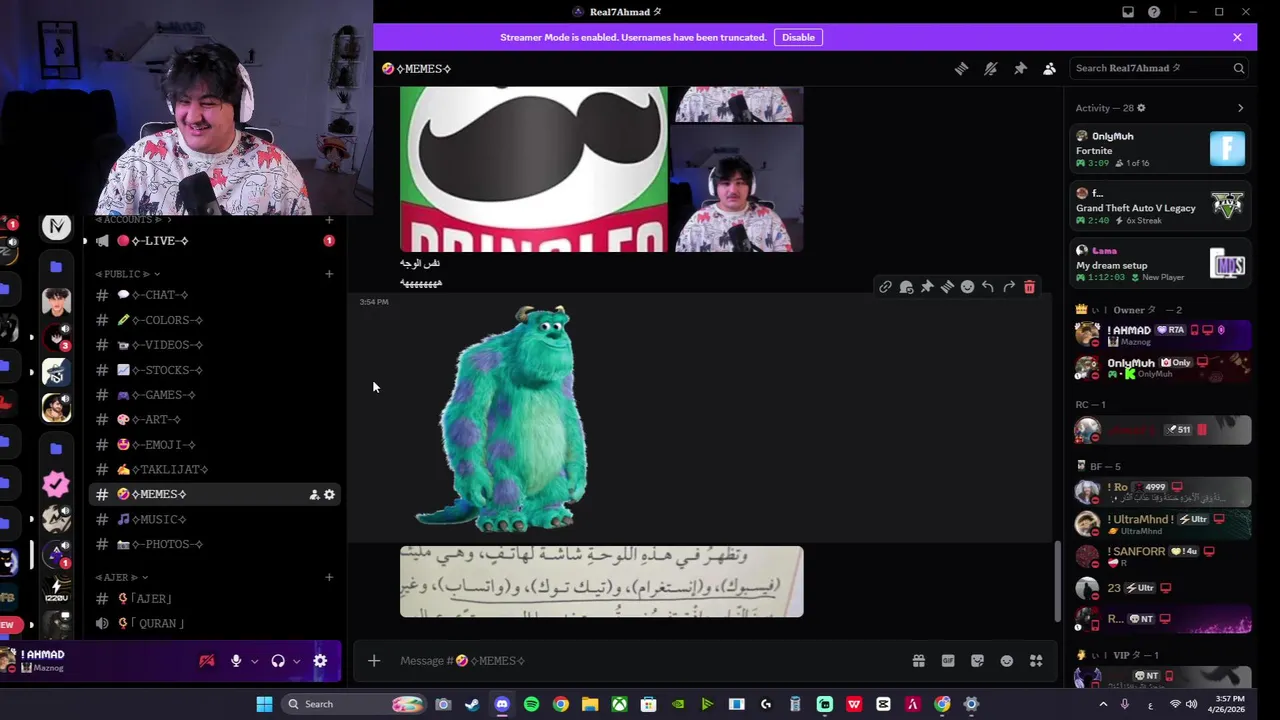
Task: Toggle the member list icon
Action: coord(1049,68)
